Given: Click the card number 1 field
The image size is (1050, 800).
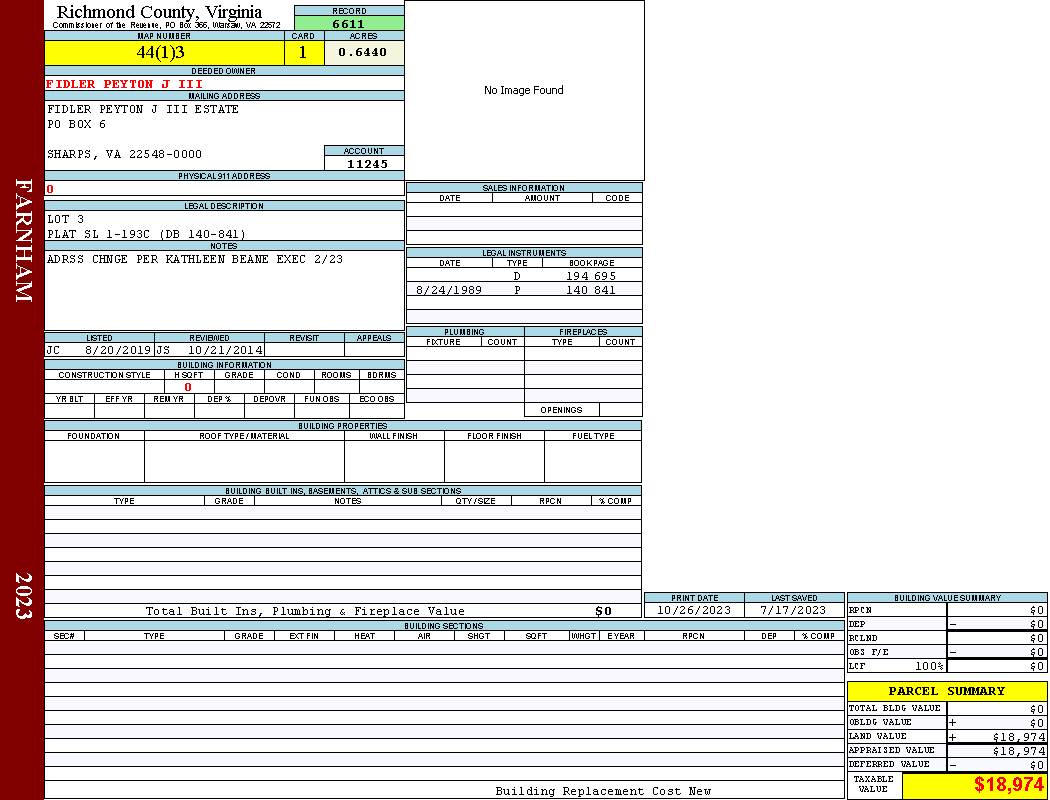Looking at the screenshot, I should [x=303, y=53].
